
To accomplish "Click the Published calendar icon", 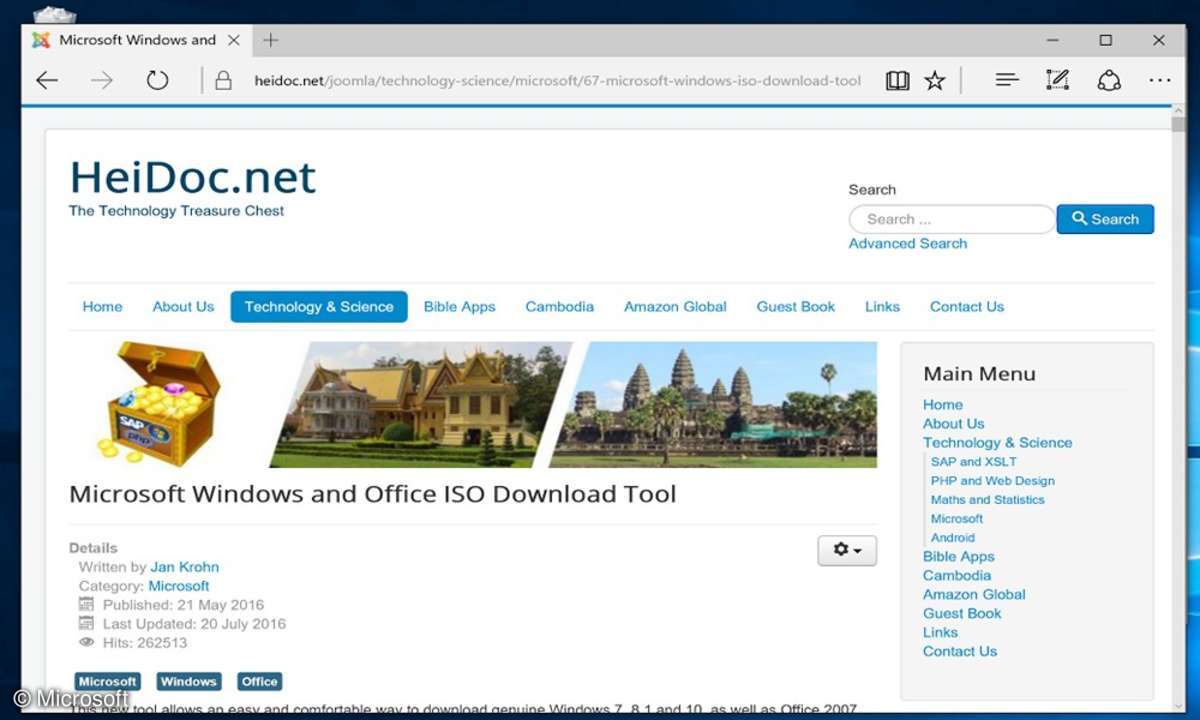I will tap(87, 605).
